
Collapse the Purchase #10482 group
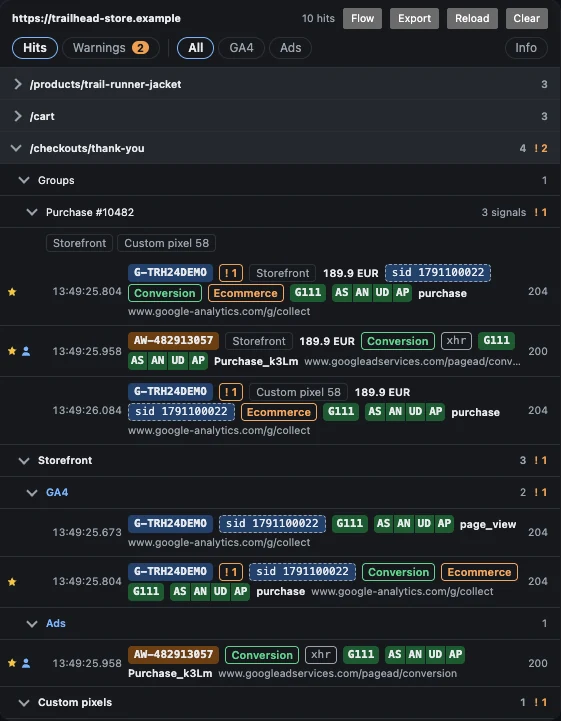pyautogui.click(x=280, y=212)
